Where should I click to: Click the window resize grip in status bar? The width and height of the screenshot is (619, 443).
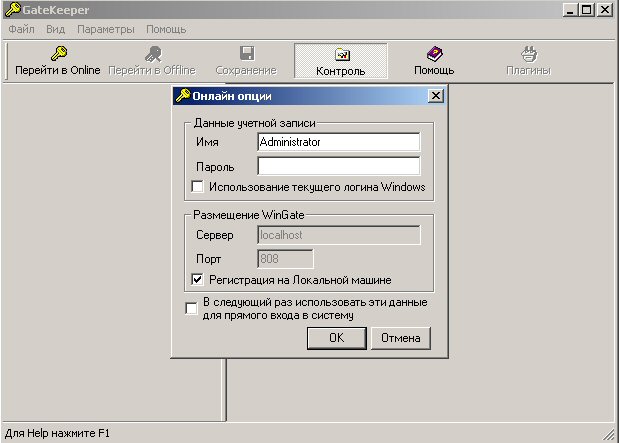pyautogui.click(x=608, y=434)
